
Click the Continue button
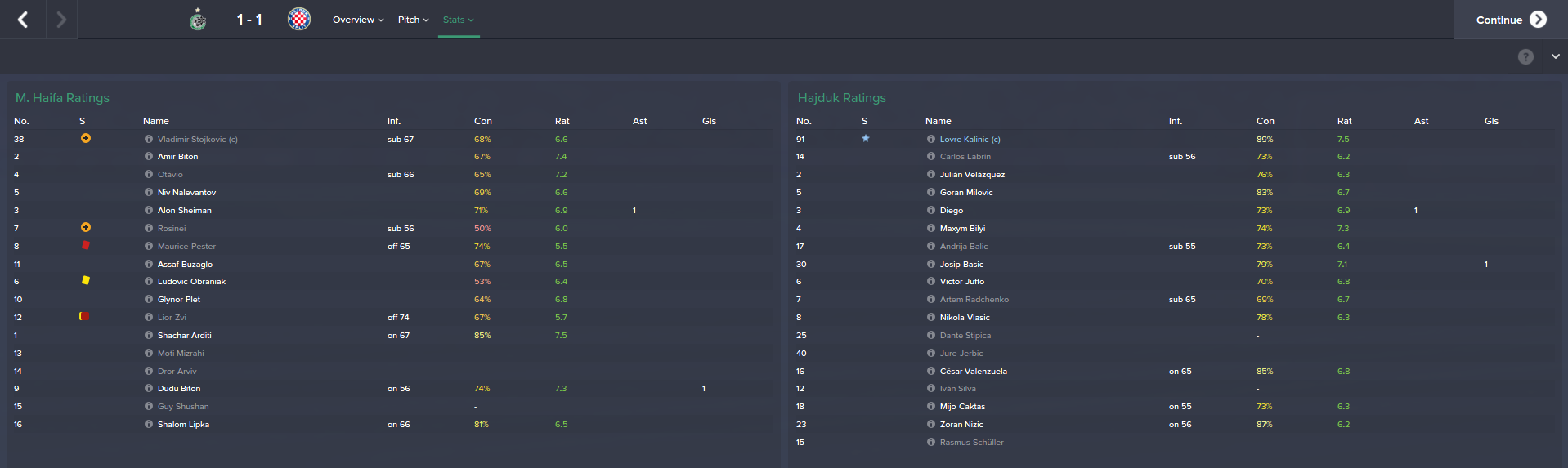tap(1511, 20)
